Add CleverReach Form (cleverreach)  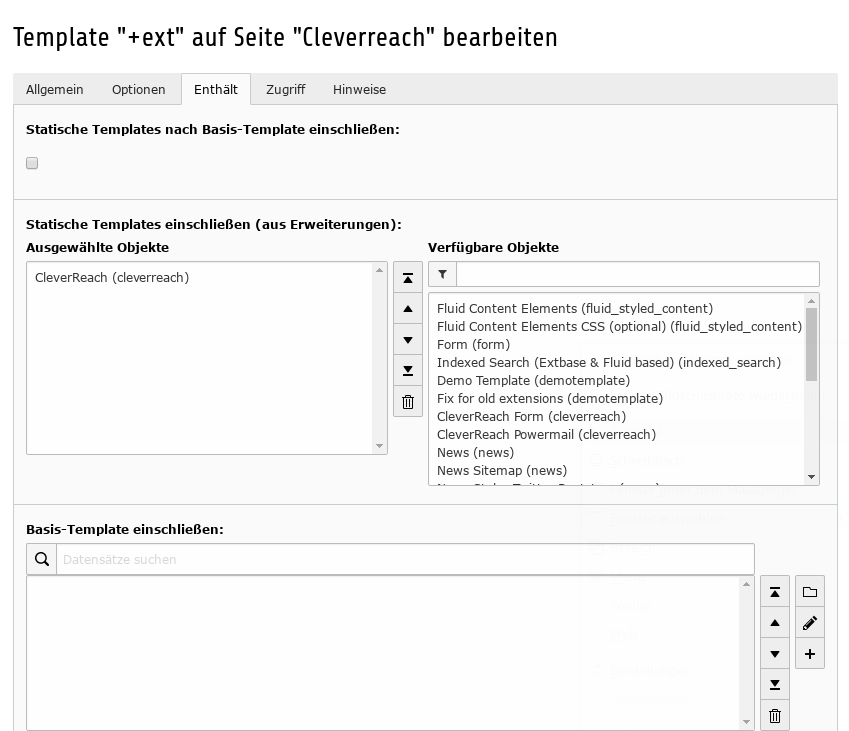[531, 416]
